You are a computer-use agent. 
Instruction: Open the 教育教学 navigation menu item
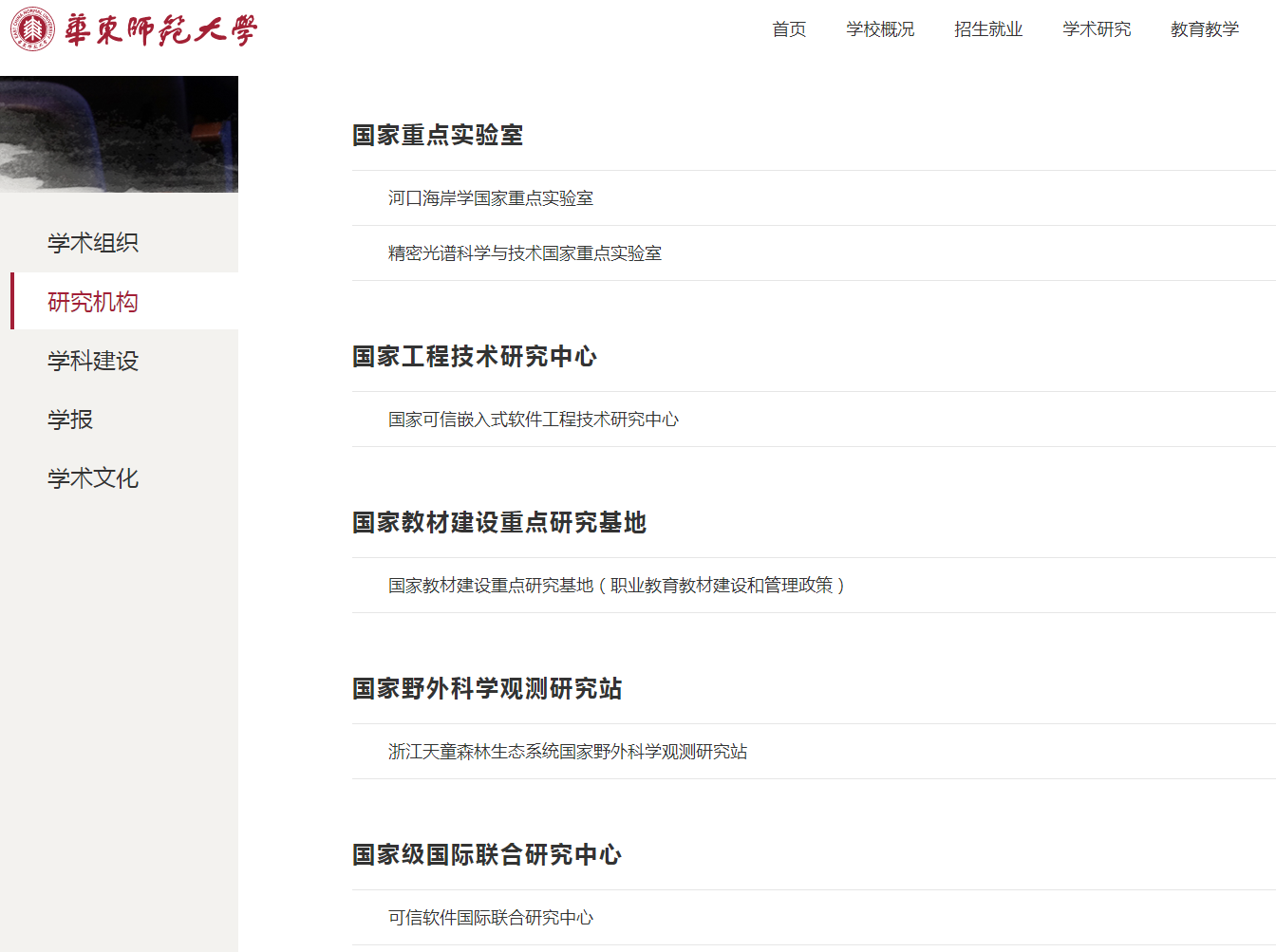point(1205,29)
